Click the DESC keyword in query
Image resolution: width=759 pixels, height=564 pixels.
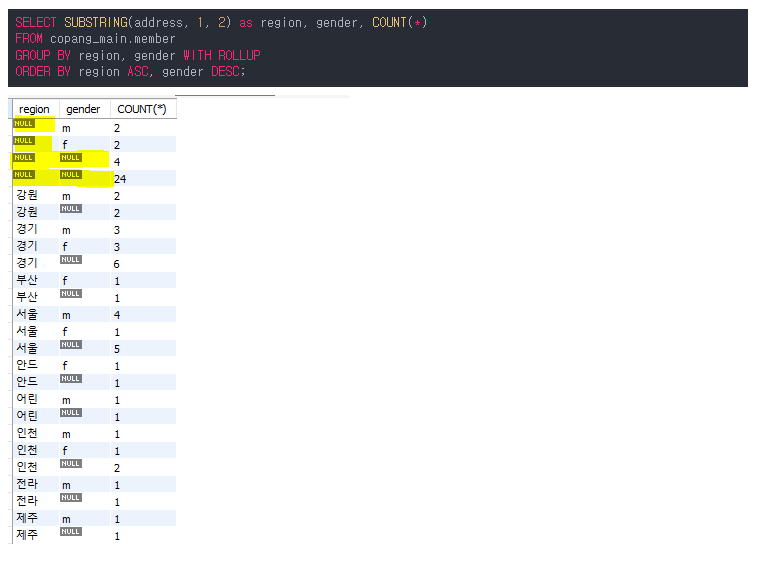coord(225,72)
